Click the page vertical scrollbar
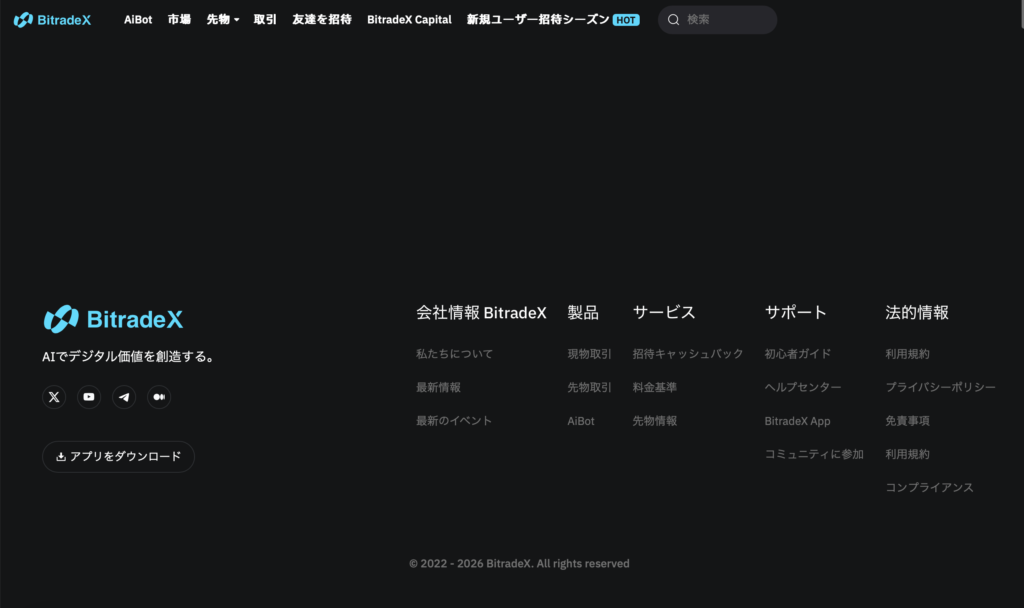Screen dimensions: 1024x608 pos(1021,14)
